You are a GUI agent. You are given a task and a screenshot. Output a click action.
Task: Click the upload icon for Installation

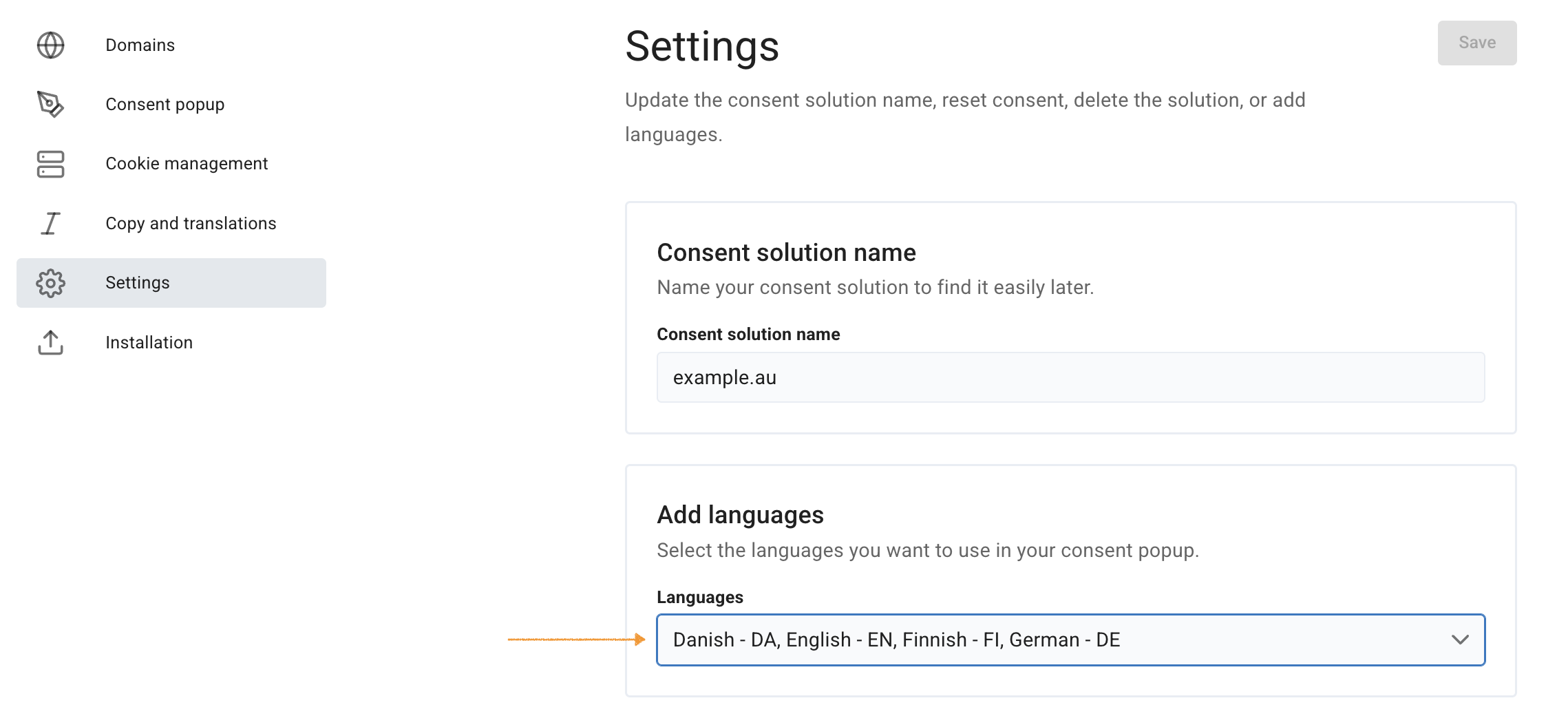[50, 342]
